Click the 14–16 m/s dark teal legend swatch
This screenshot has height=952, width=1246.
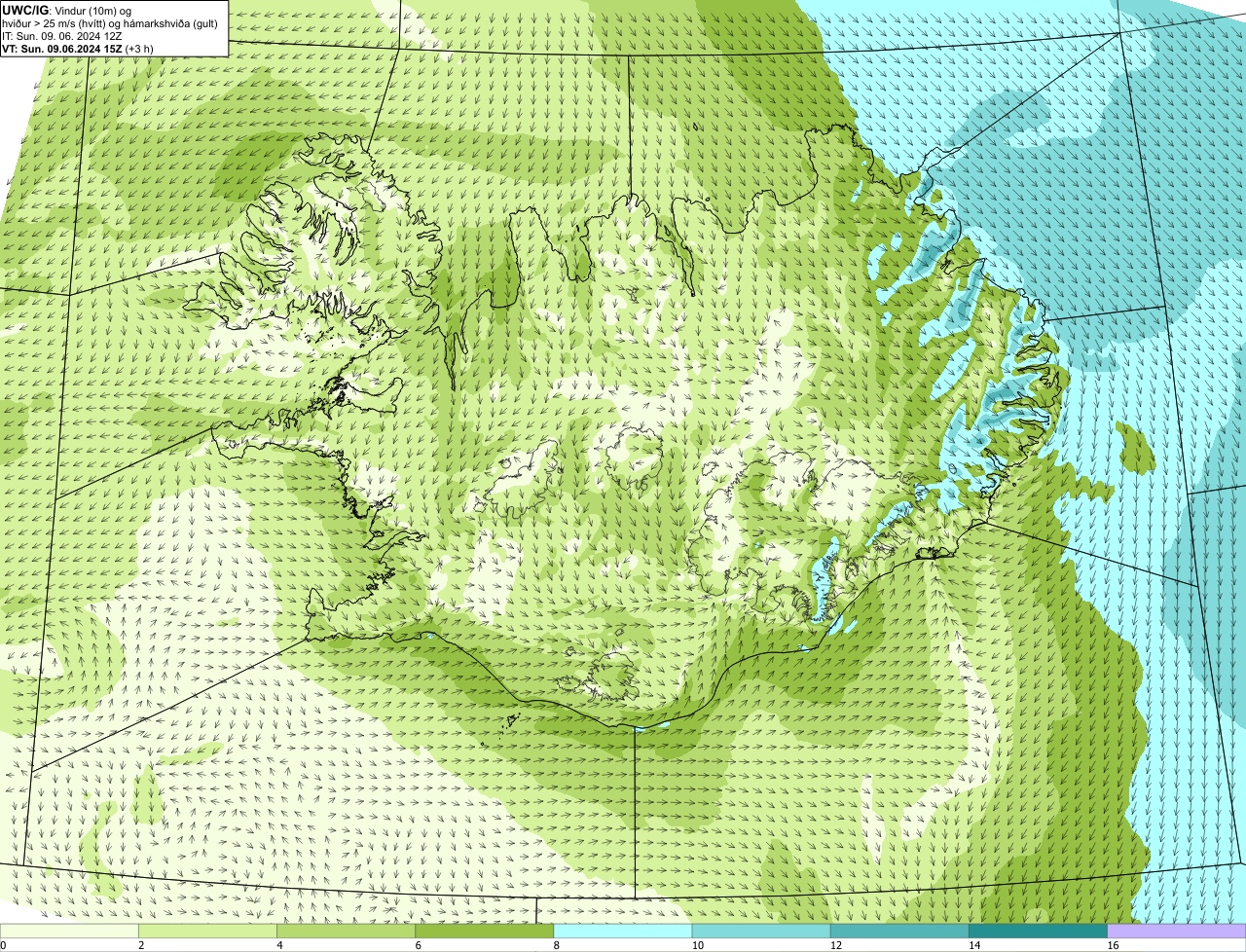tap(1038, 932)
